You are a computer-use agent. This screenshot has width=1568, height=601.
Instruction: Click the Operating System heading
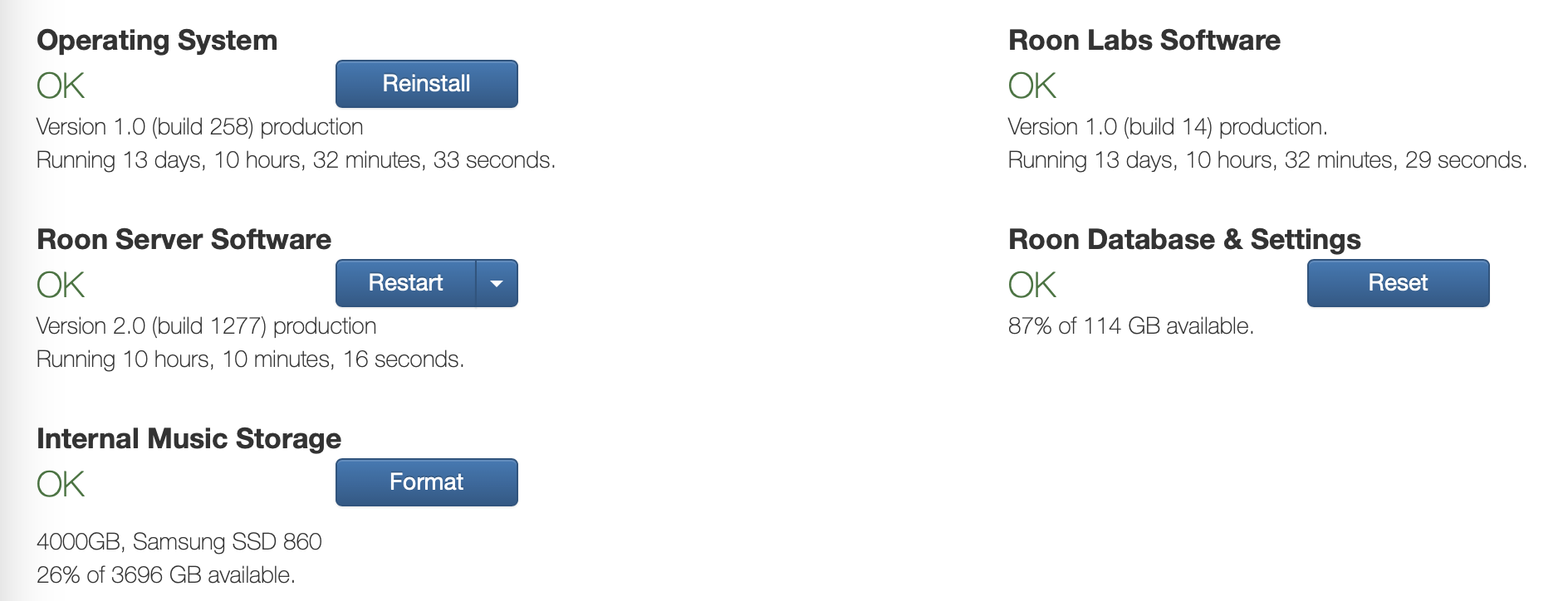pyautogui.click(x=157, y=40)
